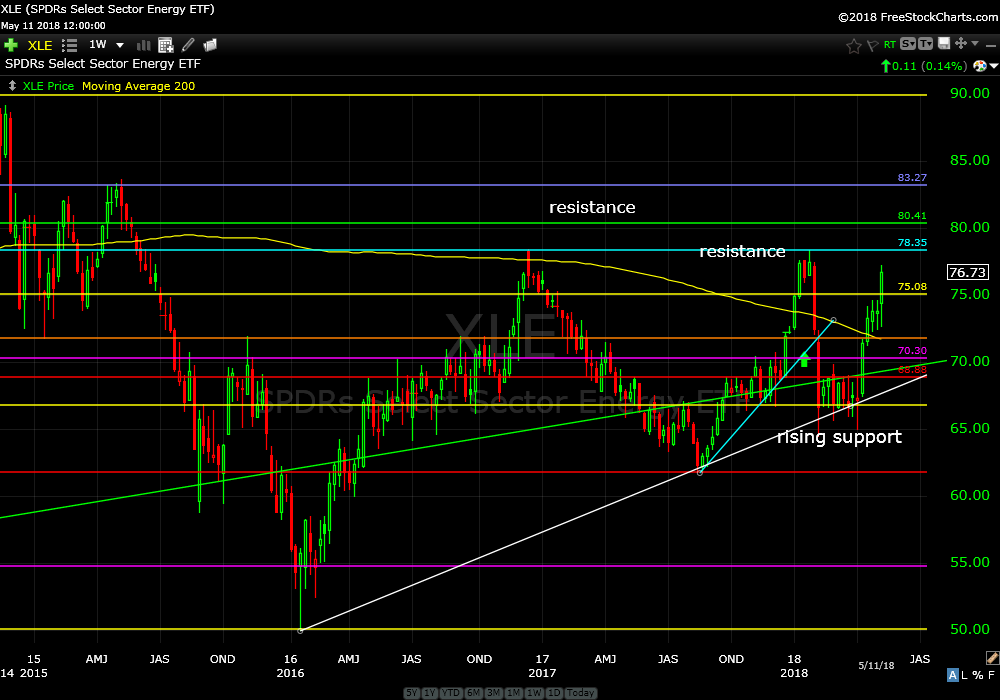Click the Today button
This screenshot has height=700, width=1000.
click(580, 693)
